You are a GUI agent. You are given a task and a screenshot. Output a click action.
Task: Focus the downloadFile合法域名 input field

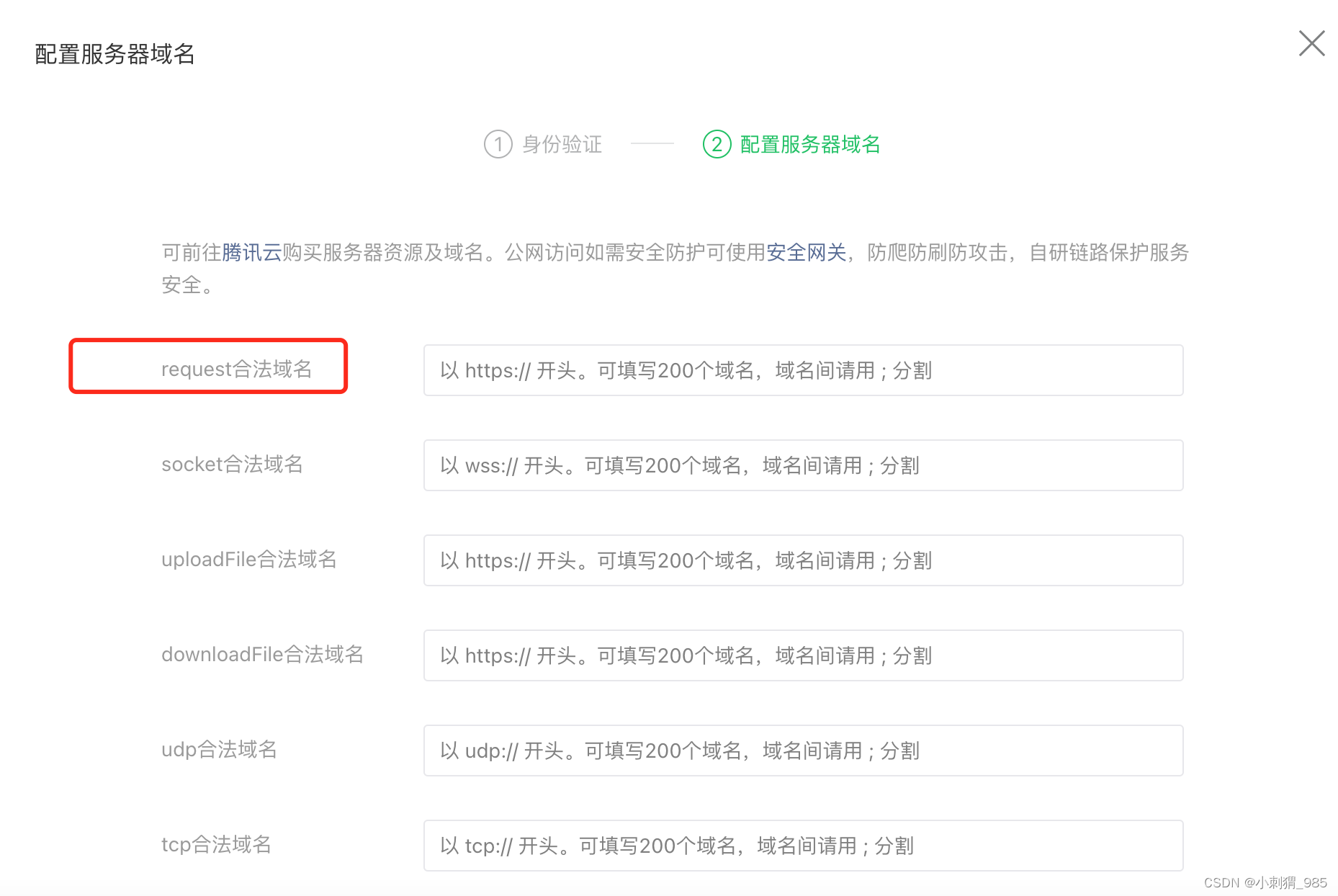click(803, 655)
